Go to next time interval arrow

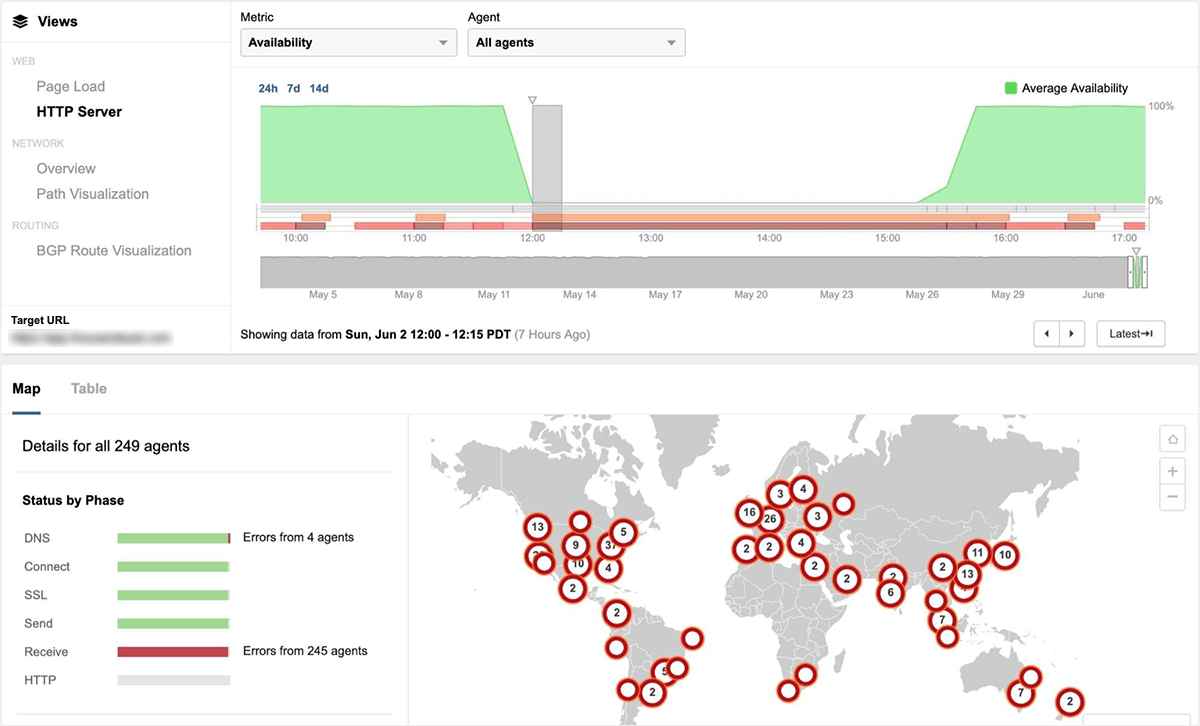[1072, 334]
